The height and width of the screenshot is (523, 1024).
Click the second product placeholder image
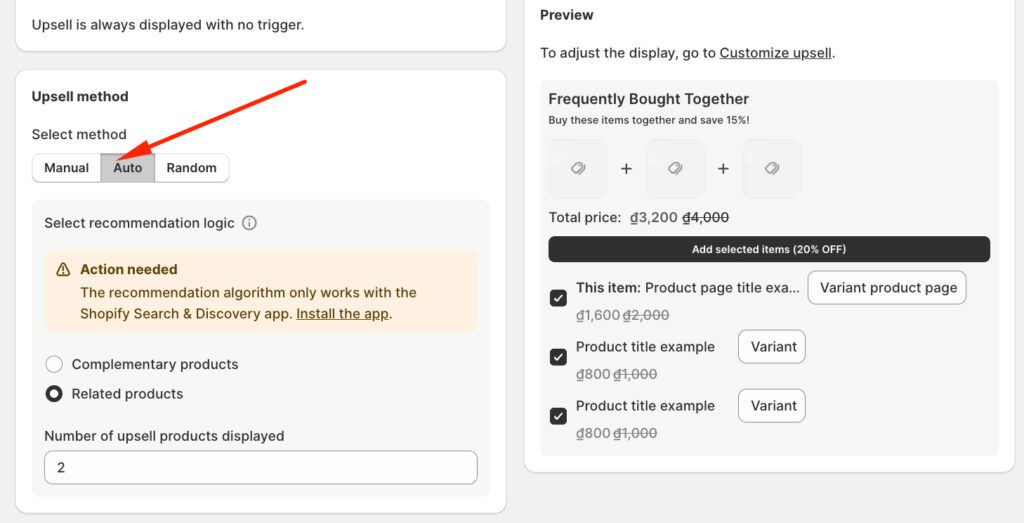pos(675,169)
